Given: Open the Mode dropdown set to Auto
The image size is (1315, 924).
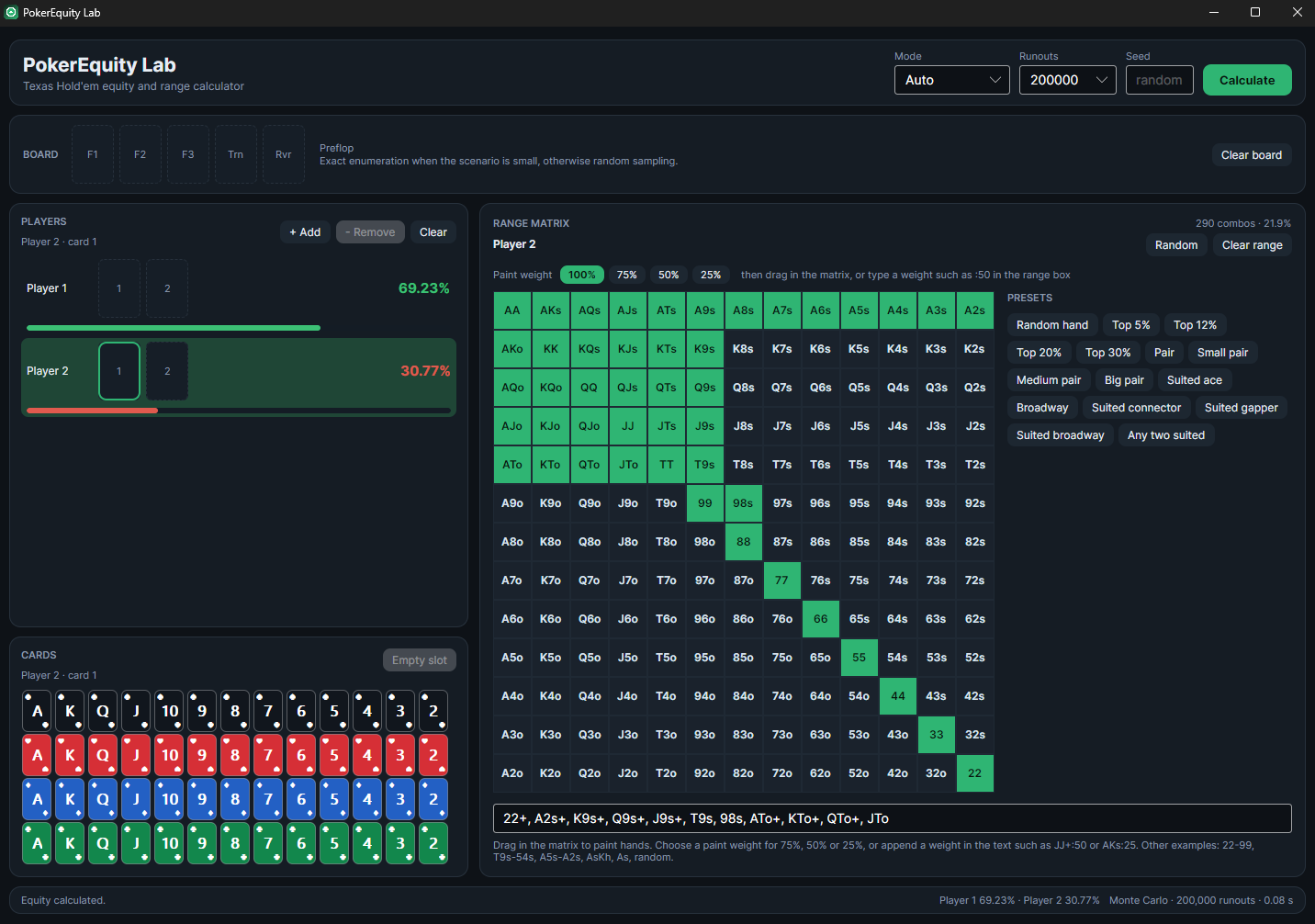Looking at the screenshot, I should (952, 80).
